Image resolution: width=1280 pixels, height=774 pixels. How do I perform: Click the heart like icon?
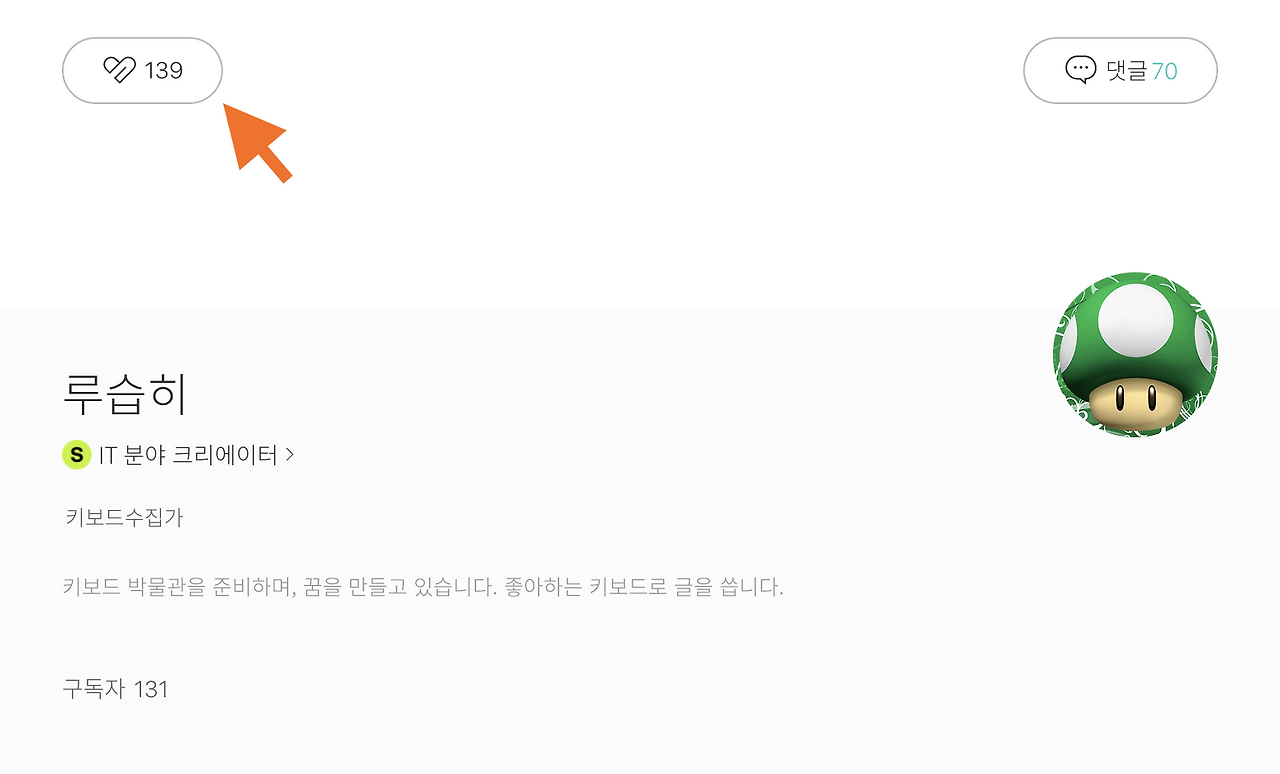point(119,70)
